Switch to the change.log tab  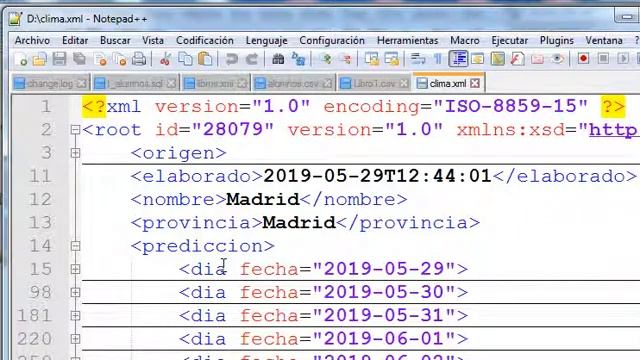coord(50,83)
